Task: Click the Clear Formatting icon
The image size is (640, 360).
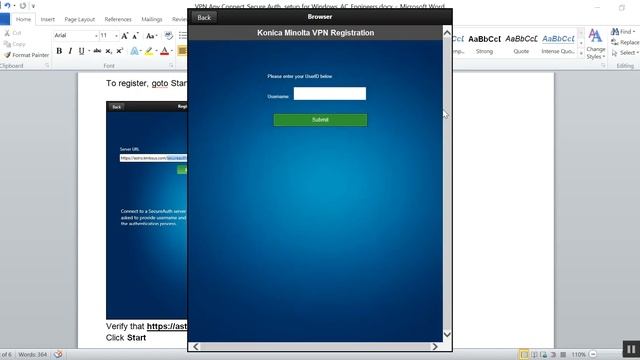Action: (169, 36)
